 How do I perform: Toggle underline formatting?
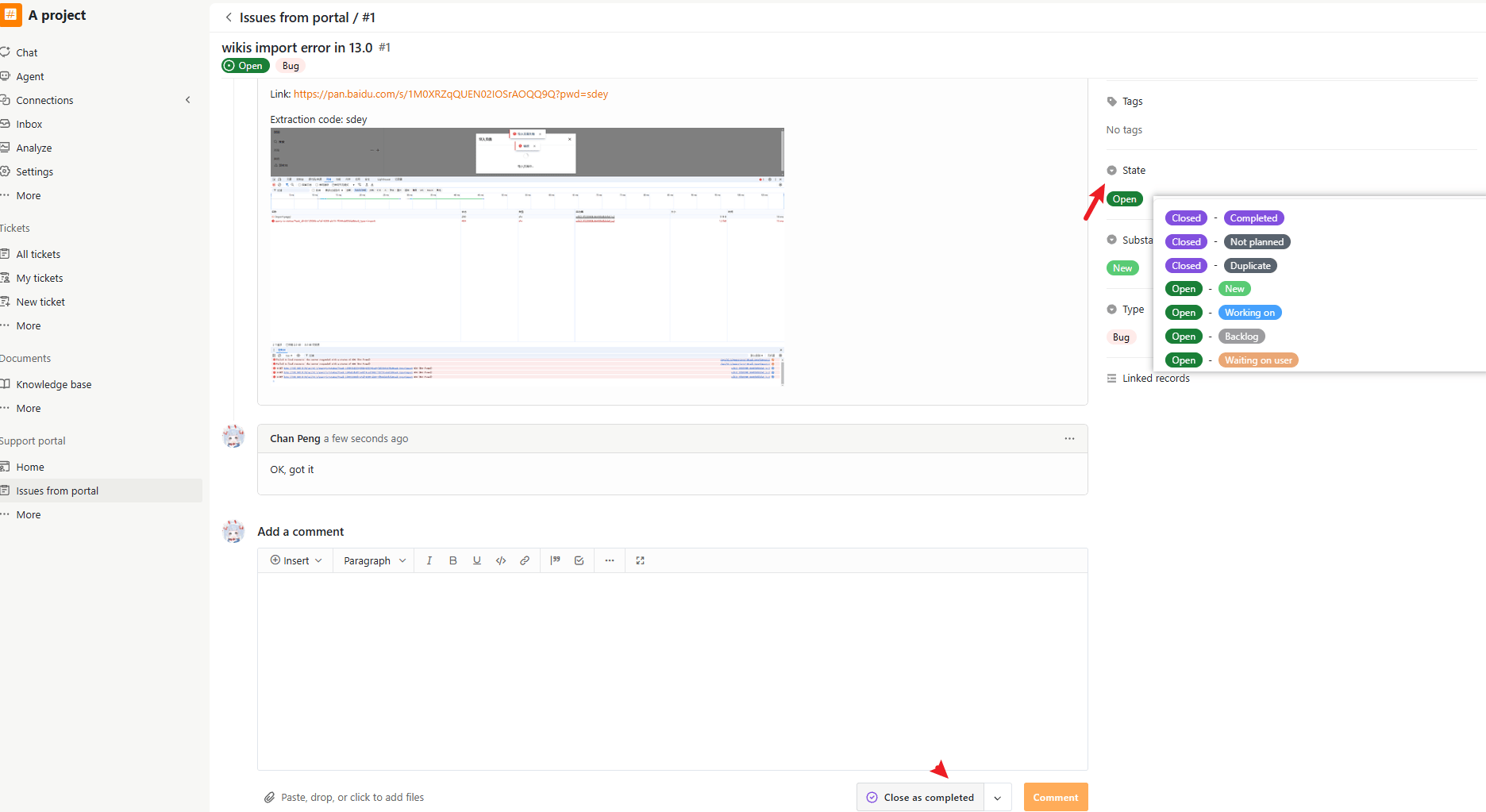pyautogui.click(x=477, y=560)
